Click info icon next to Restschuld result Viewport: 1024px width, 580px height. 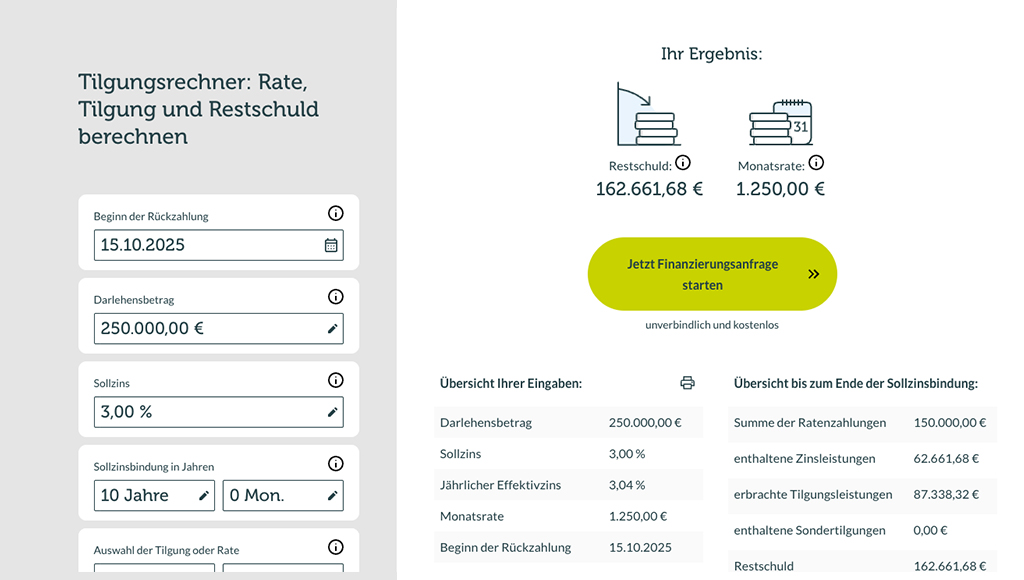point(683,163)
